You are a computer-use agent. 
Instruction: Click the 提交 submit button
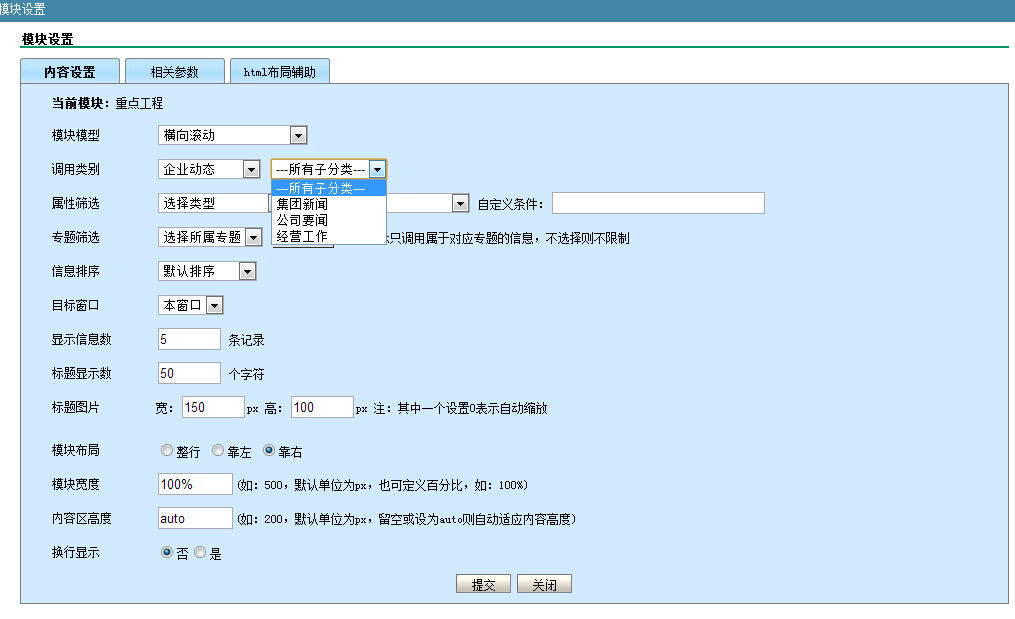[x=483, y=585]
